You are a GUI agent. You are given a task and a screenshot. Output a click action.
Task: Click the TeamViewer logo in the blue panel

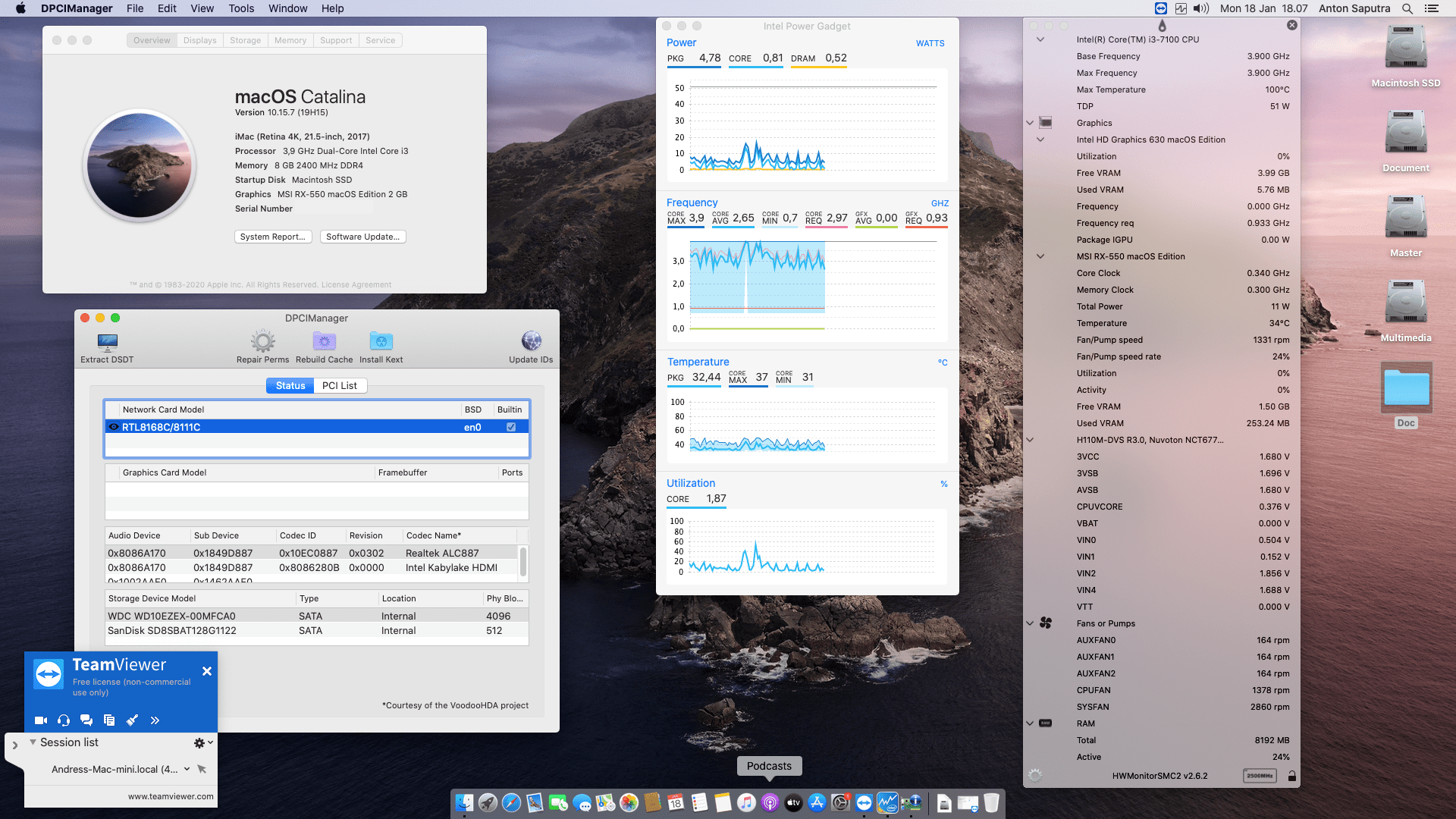pos(49,674)
